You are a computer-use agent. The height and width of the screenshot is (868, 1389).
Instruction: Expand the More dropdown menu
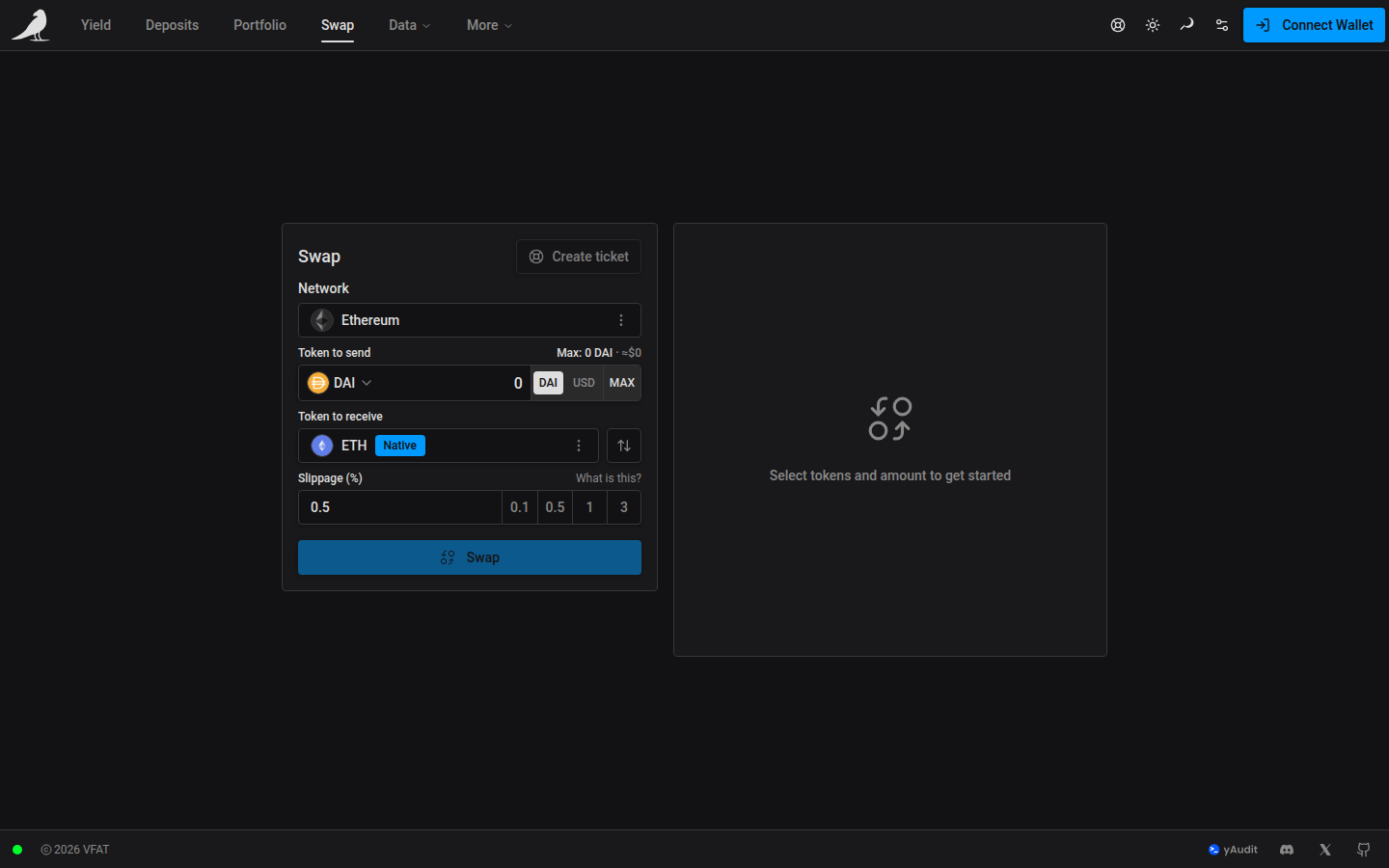489,25
